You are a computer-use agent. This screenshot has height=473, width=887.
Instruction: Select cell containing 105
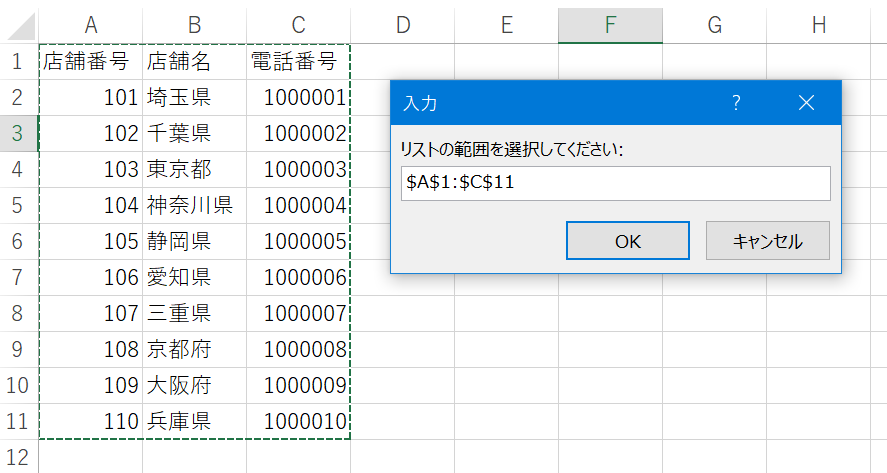coord(91,242)
